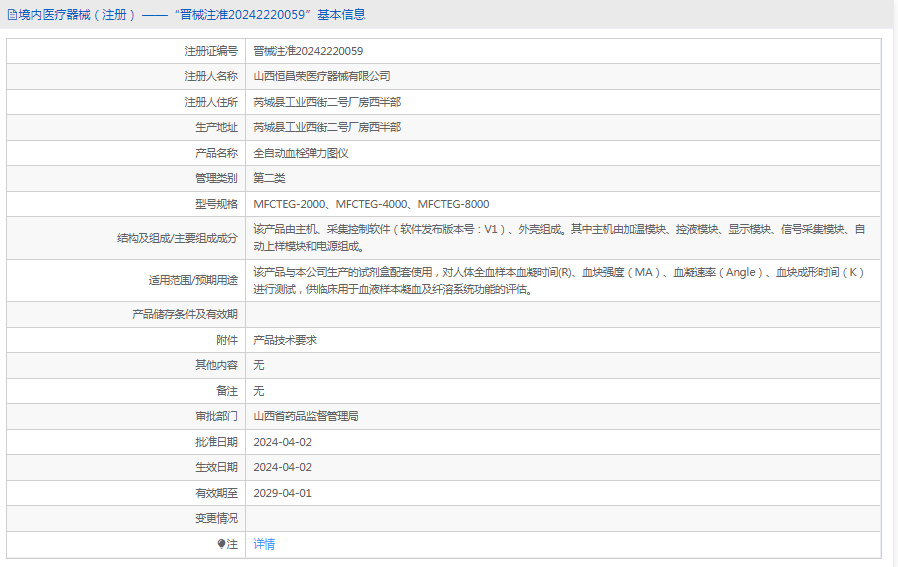Click the 附件 label
898x567 pixels.
pyautogui.click(x=227, y=340)
